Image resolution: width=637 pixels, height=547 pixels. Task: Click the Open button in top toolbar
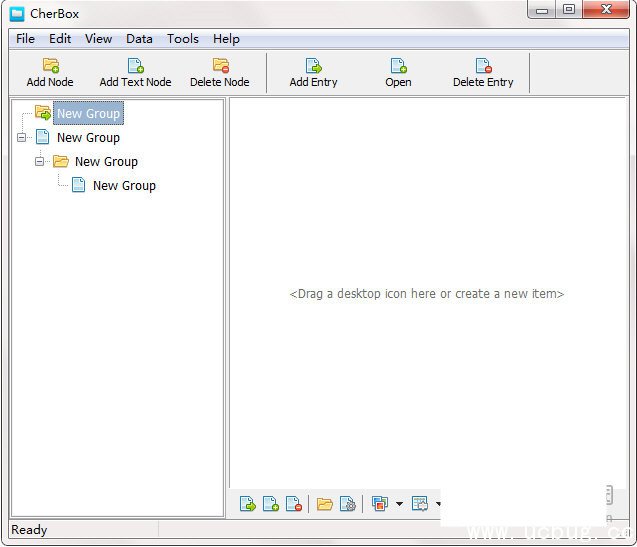[398, 73]
